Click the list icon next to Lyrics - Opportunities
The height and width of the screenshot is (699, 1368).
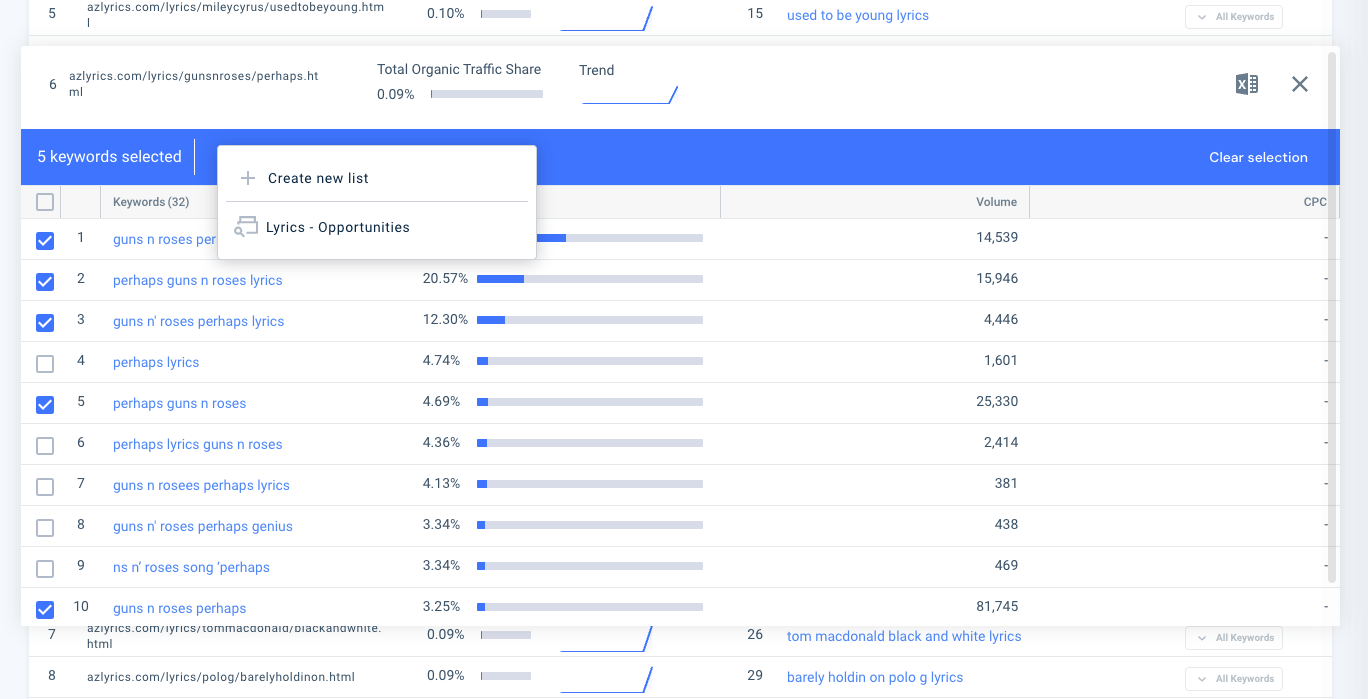point(246,226)
